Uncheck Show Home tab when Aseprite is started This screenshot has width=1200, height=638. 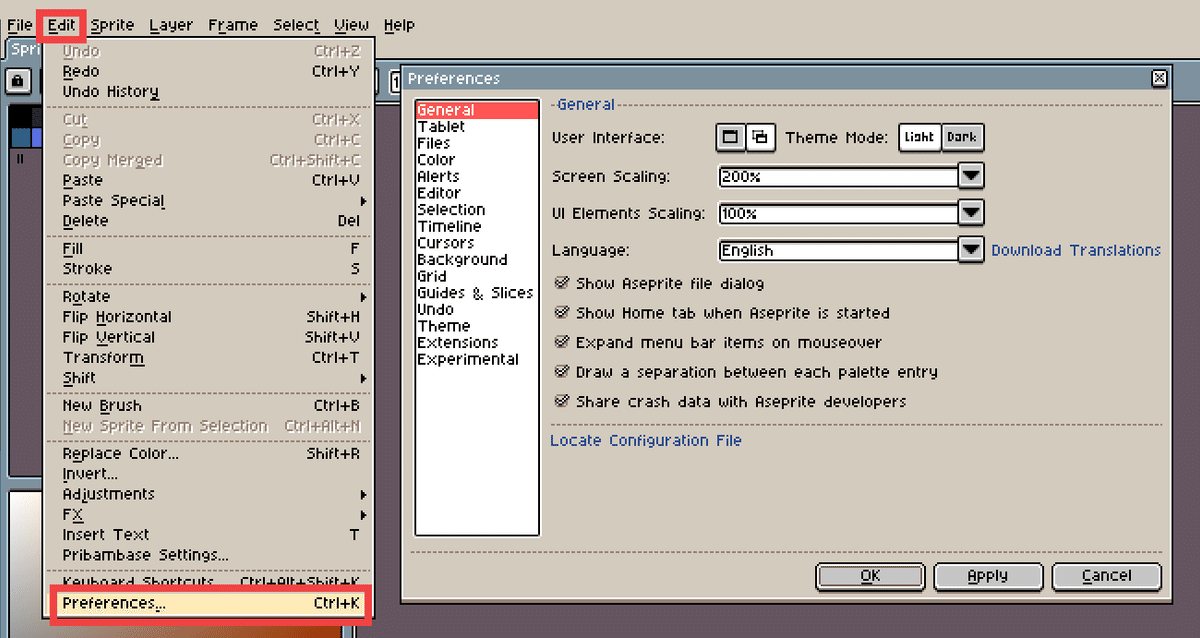click(x=562, y=313)
